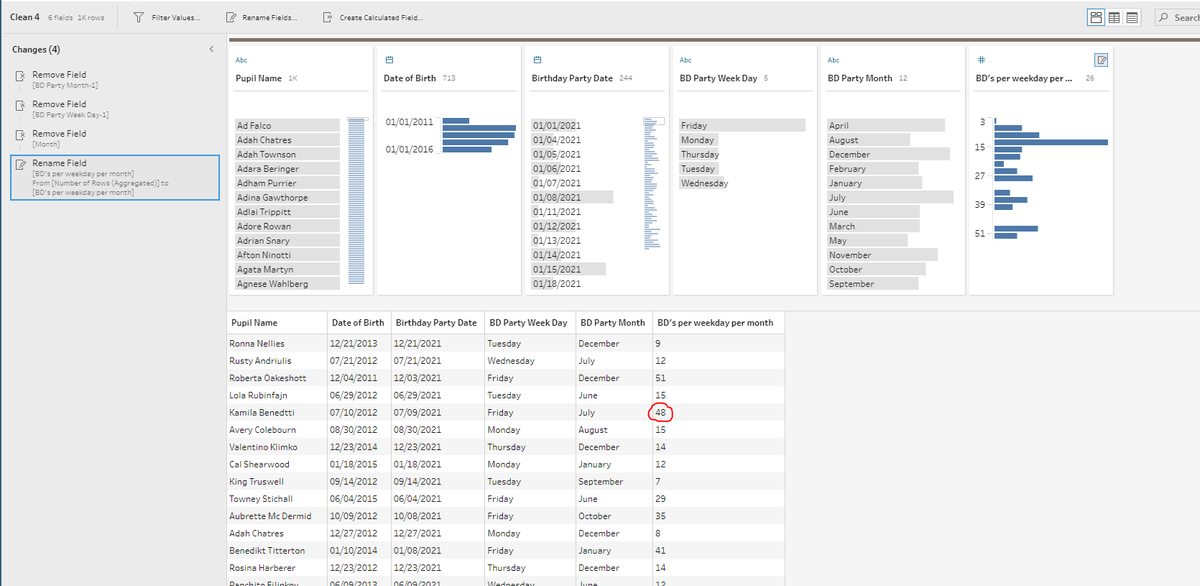Click Abc data type icon for Pupil Name
Image resolution: width=1200 pixels, height=586 pixels.
(241, 60)
